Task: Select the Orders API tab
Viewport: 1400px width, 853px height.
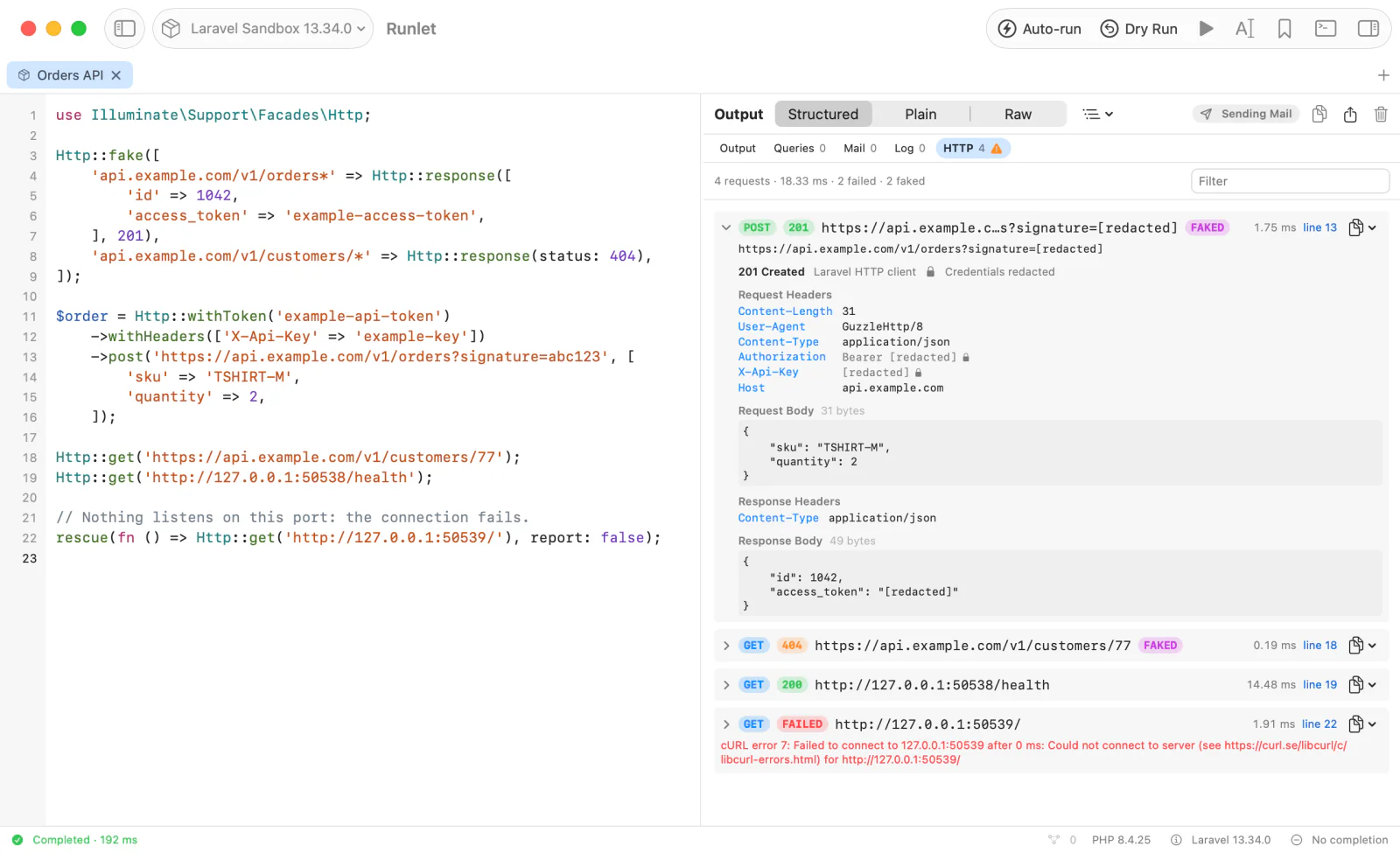Action: pos(70,75)
